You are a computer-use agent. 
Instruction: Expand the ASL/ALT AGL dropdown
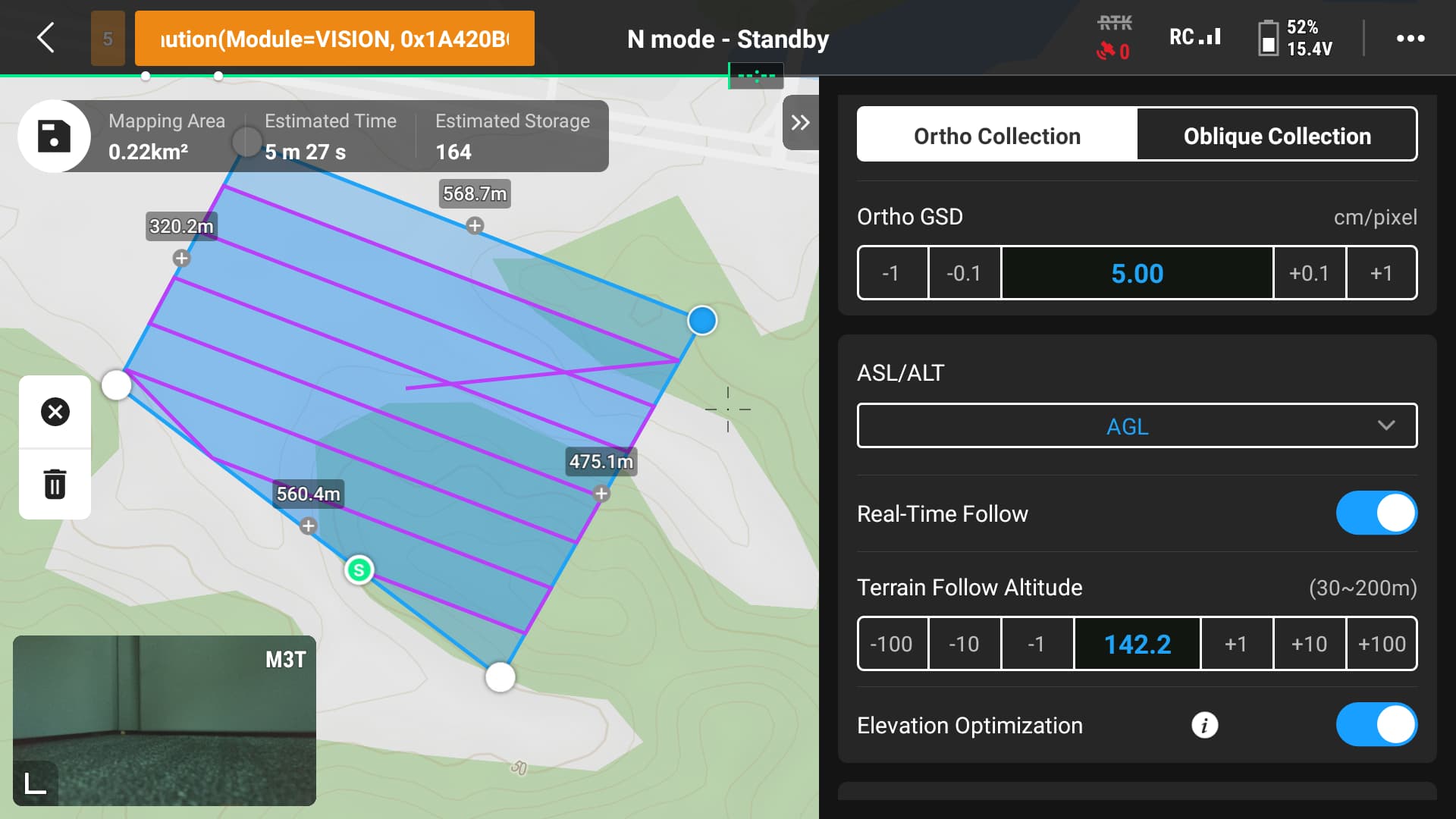pos(1137,426)
